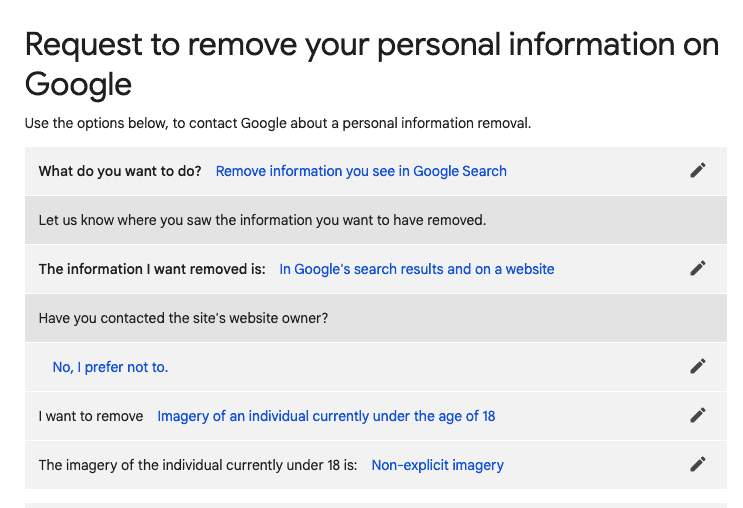Click the 'Request to remove your personal information' heading
743x508 pixels.
pos(371,47)
